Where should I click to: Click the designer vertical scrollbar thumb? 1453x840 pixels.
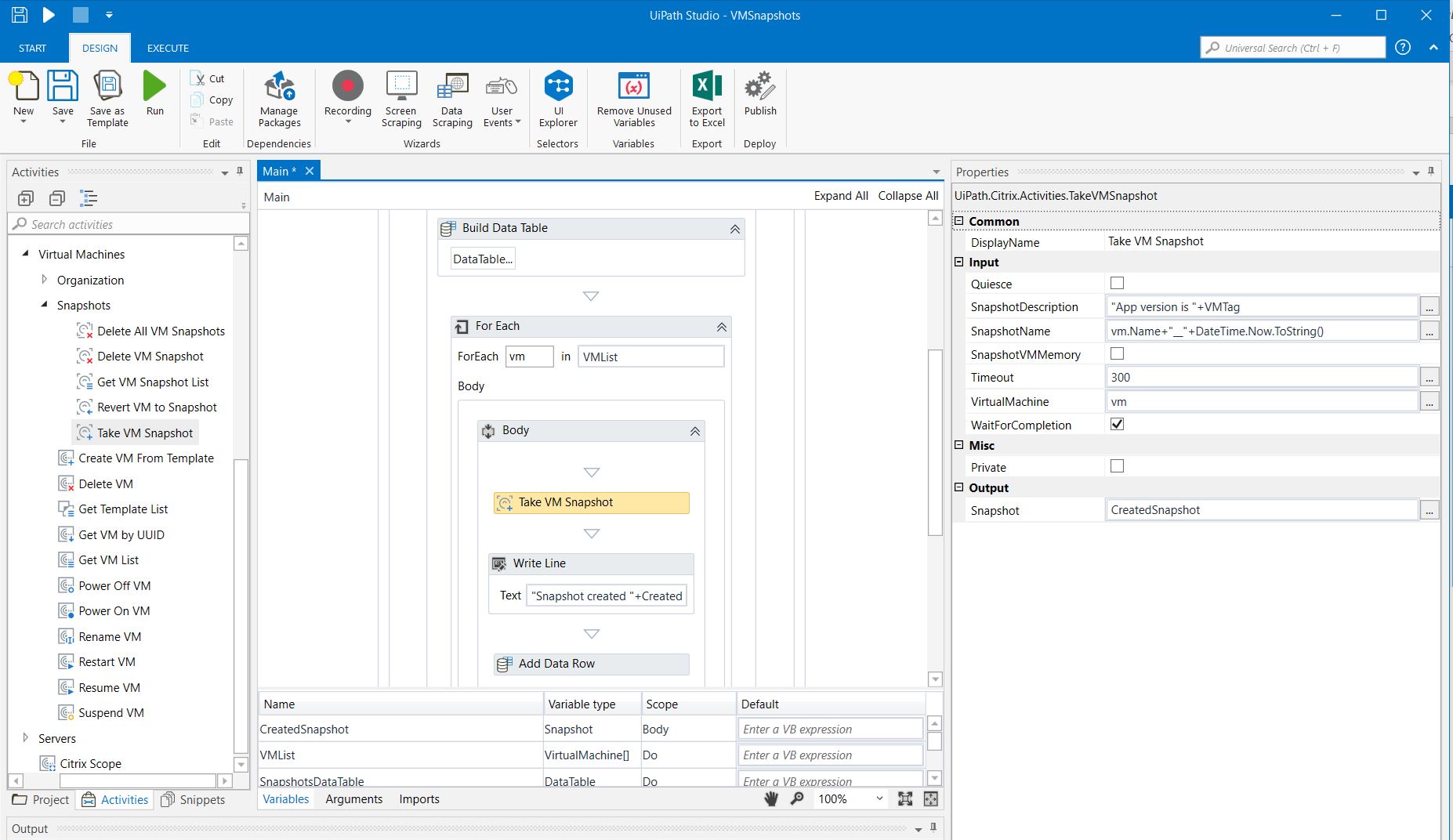click(x=934, y=442)
